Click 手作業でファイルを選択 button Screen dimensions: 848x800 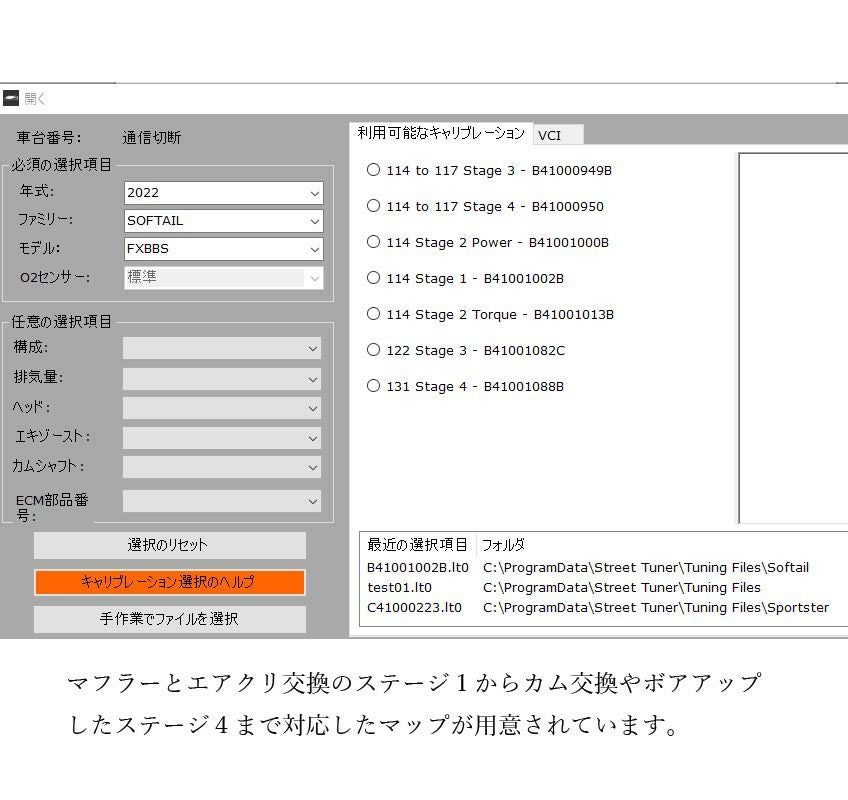coord(169,619)
